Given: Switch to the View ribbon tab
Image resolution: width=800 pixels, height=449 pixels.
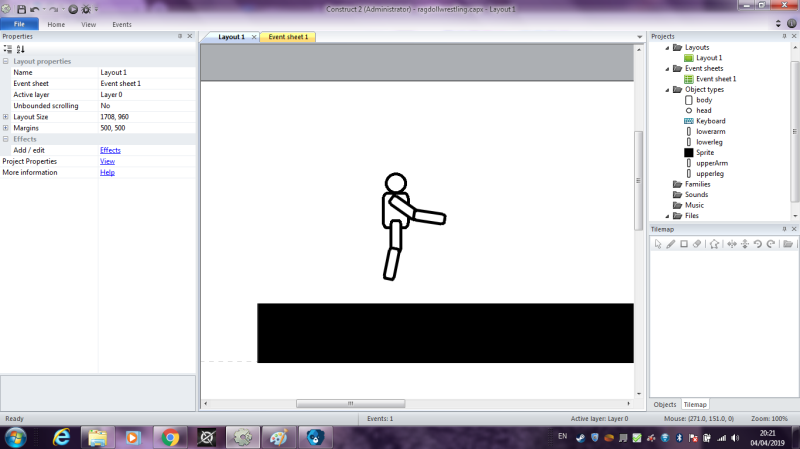Looking at the screenshot, I should [88, 24].
